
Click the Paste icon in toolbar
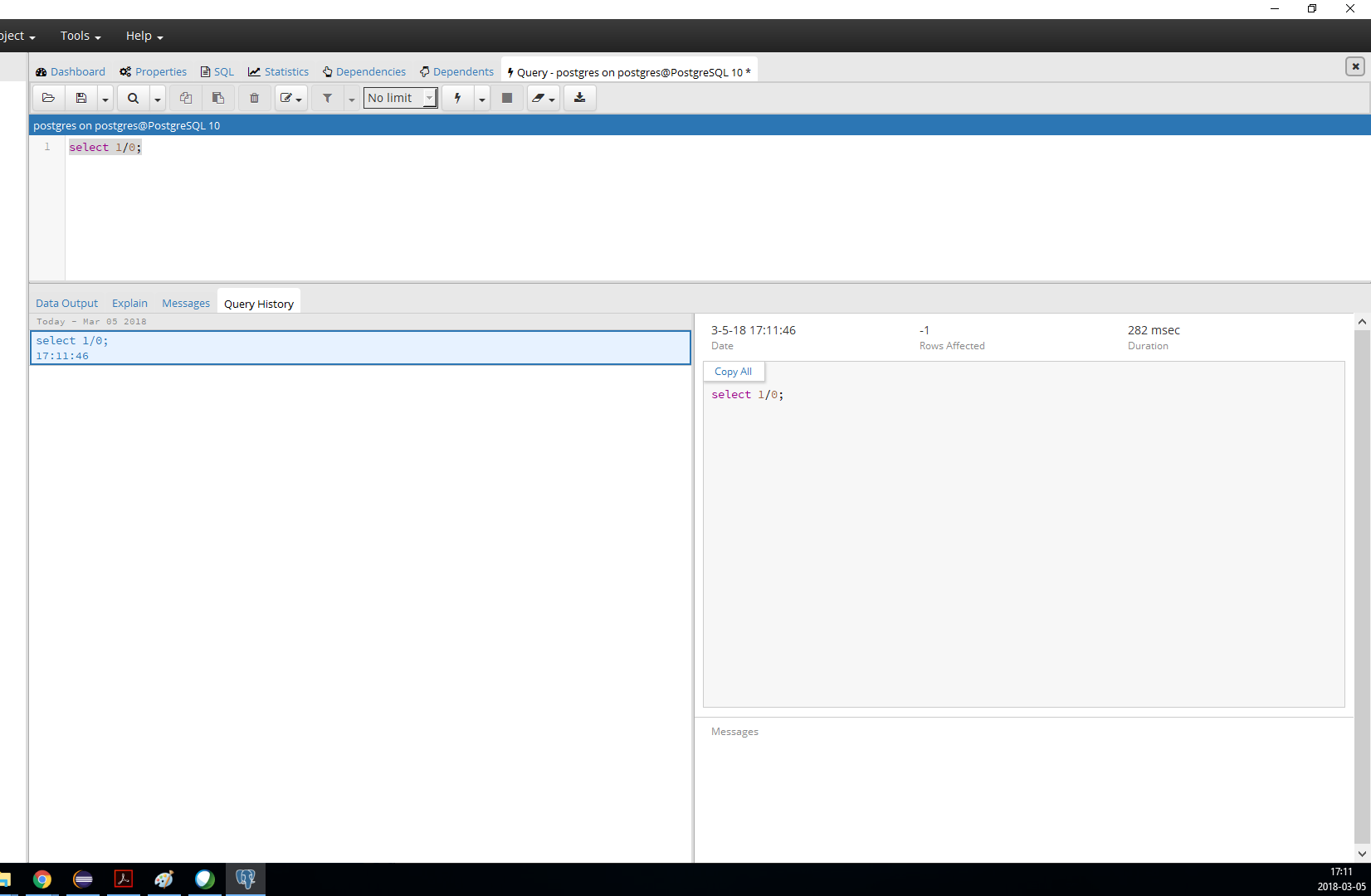click(x=218, y=98)
